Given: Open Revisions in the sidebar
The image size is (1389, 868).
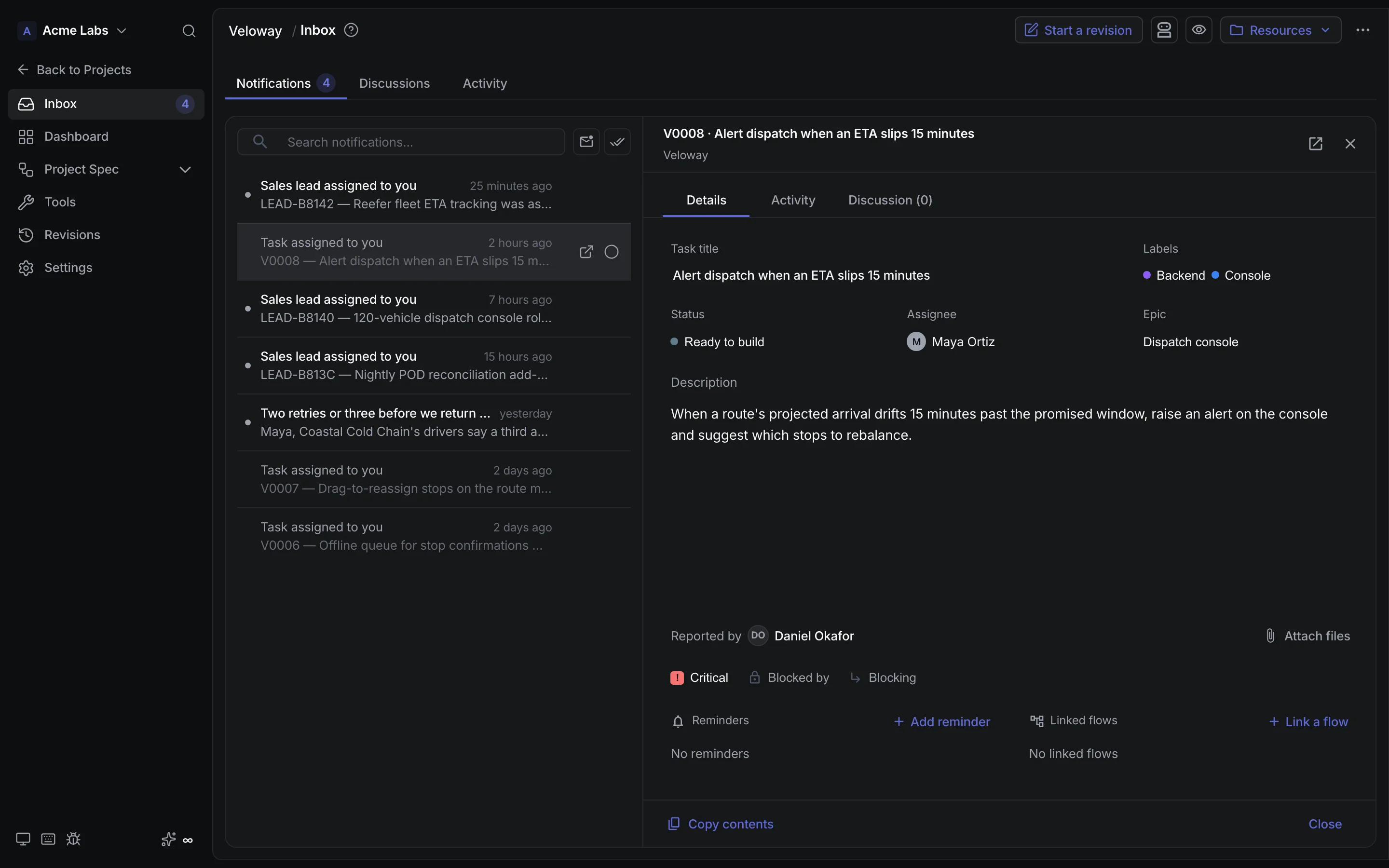Looking at the screenshot, I should 106,235.
